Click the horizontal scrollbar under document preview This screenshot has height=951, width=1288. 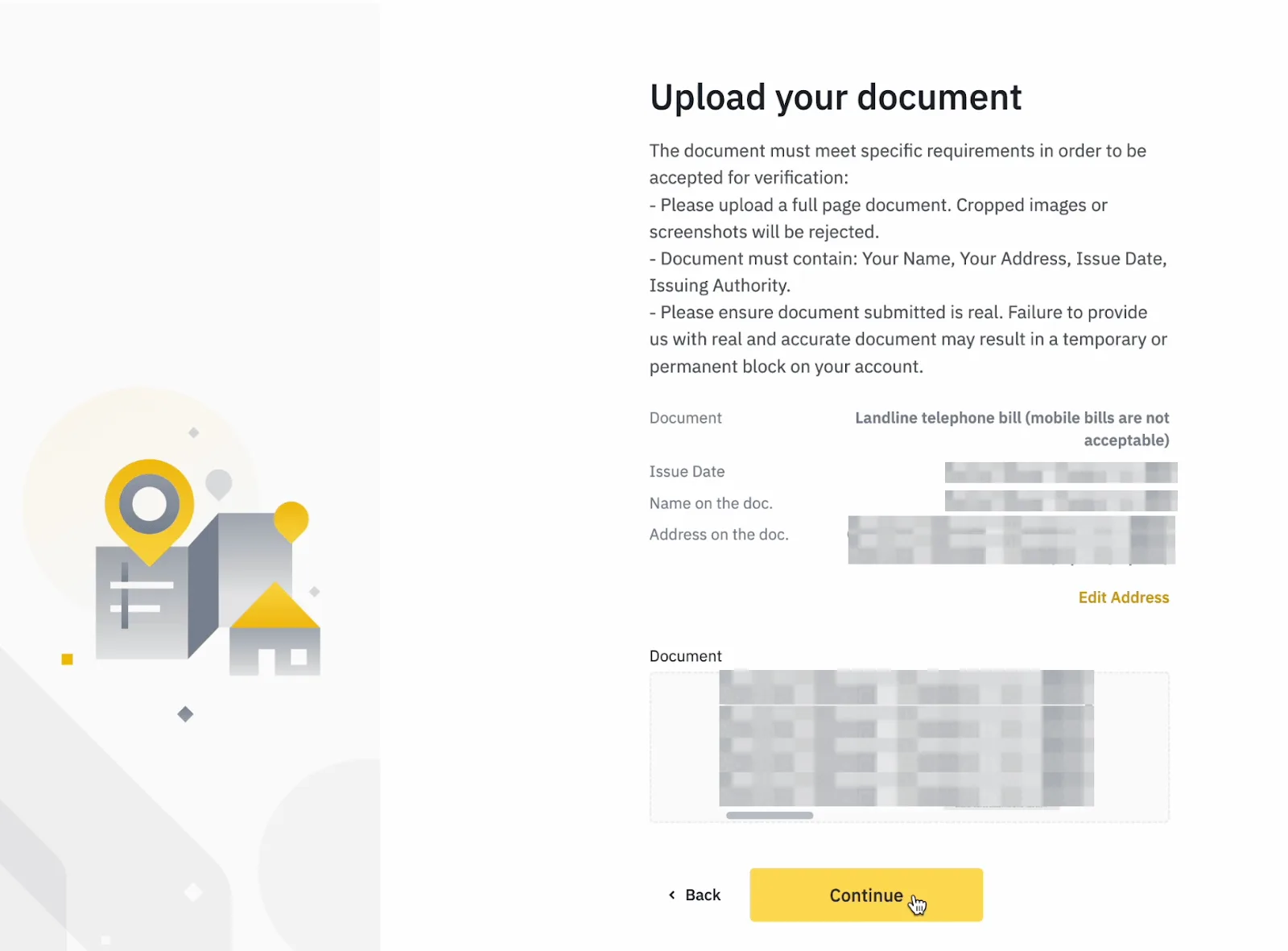(770, 816)
